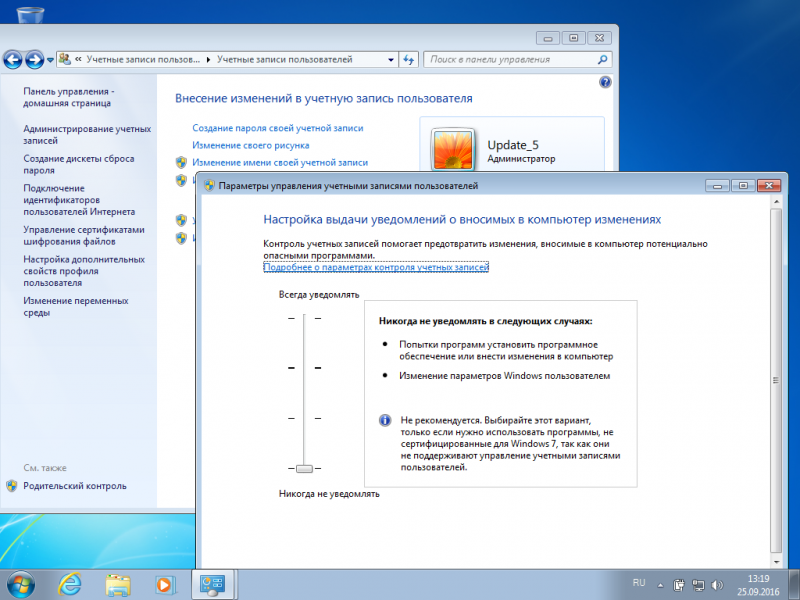
Task: Open Windows Explorer from the taskbar
Action: pos(118,585)
